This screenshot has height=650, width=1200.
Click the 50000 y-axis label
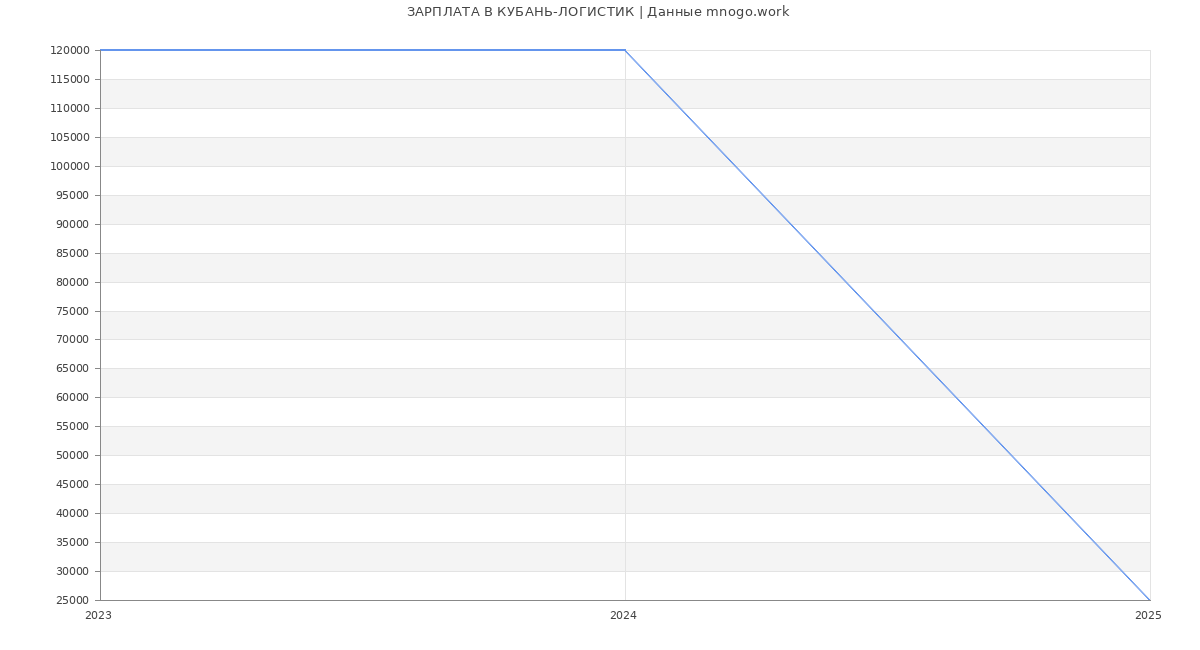coord(72,455)
